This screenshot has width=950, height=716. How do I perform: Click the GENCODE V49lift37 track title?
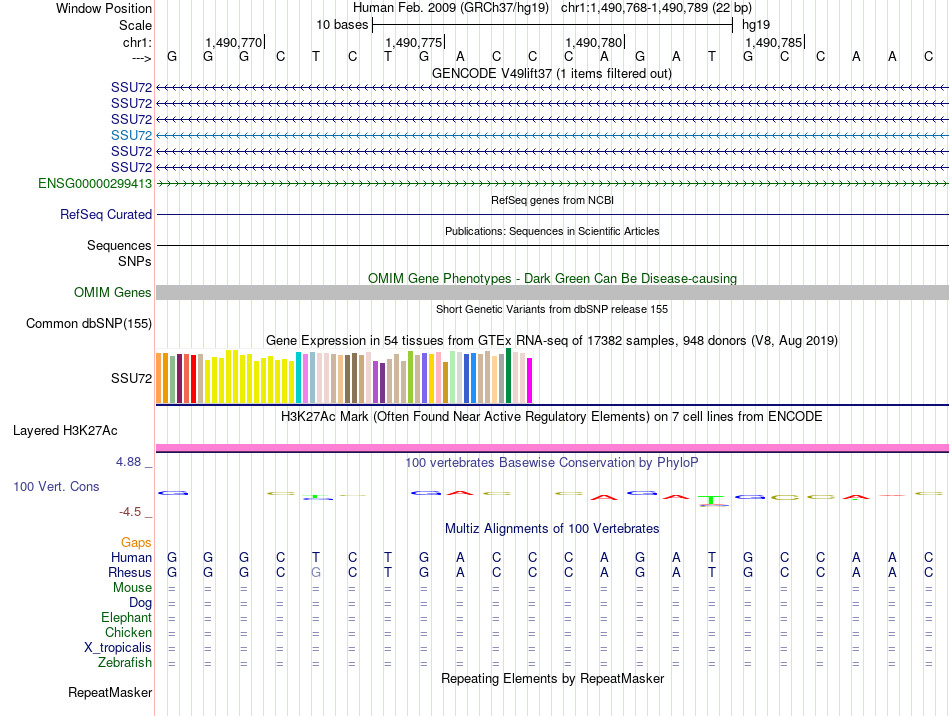pyautogui.click(x=551, y=74)
